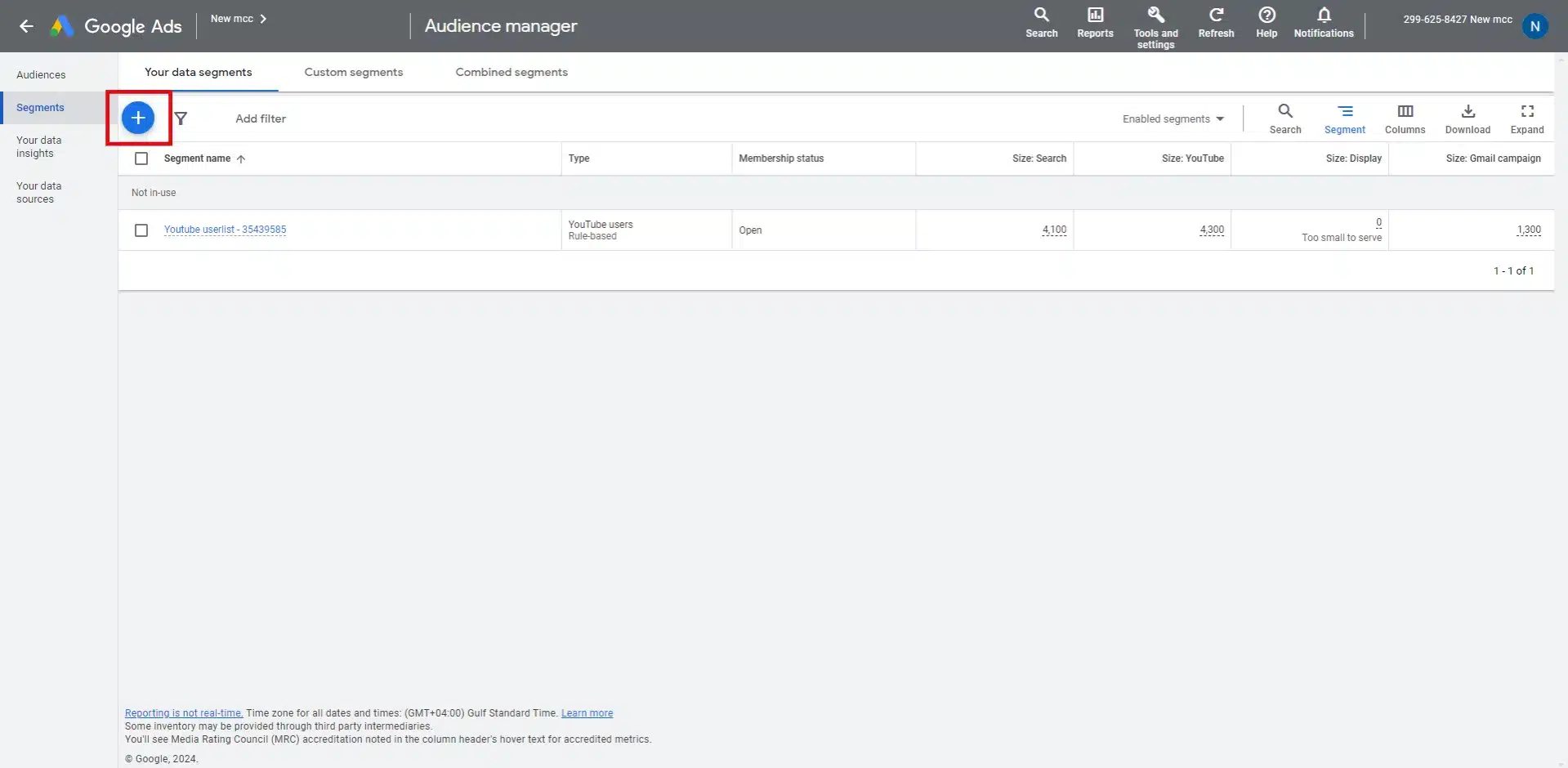Click the 1,300 Gmail size value
The image size is (1568, 768).
click(x=1529, y=230)
